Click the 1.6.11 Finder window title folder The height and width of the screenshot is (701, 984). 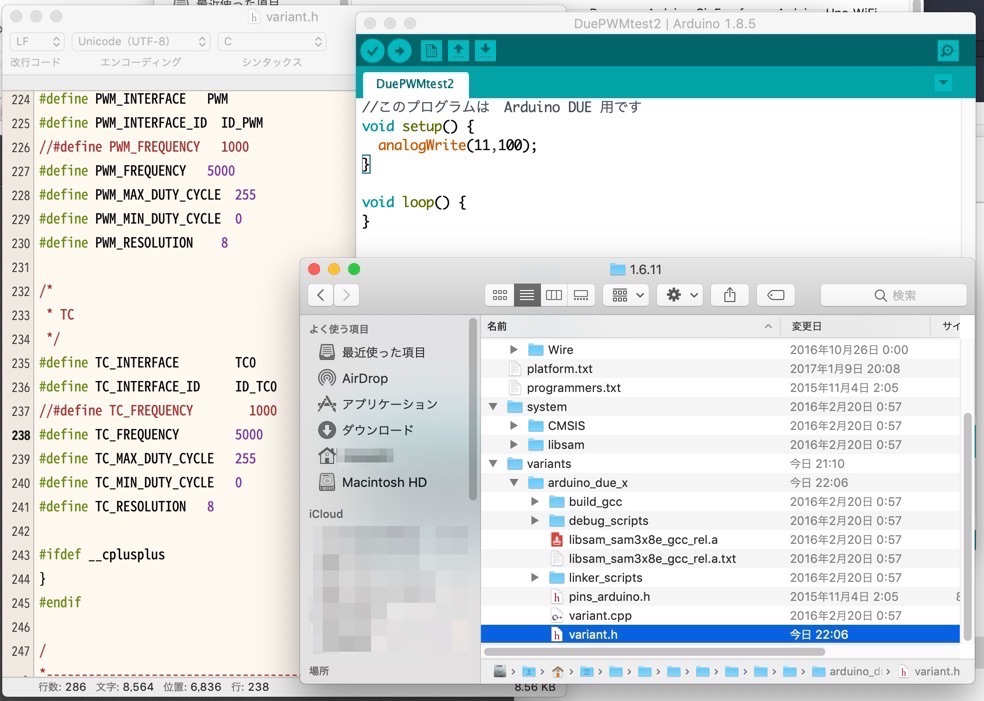coord(636,269)
